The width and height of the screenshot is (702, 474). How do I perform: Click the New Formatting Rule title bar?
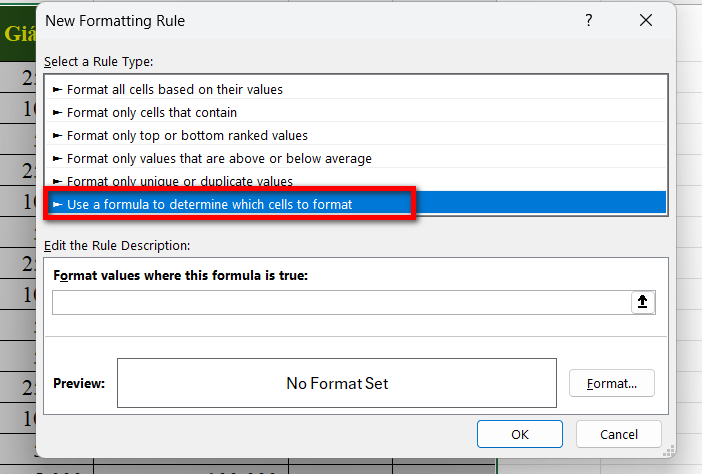pyautogui.click(x=300, y=20)
